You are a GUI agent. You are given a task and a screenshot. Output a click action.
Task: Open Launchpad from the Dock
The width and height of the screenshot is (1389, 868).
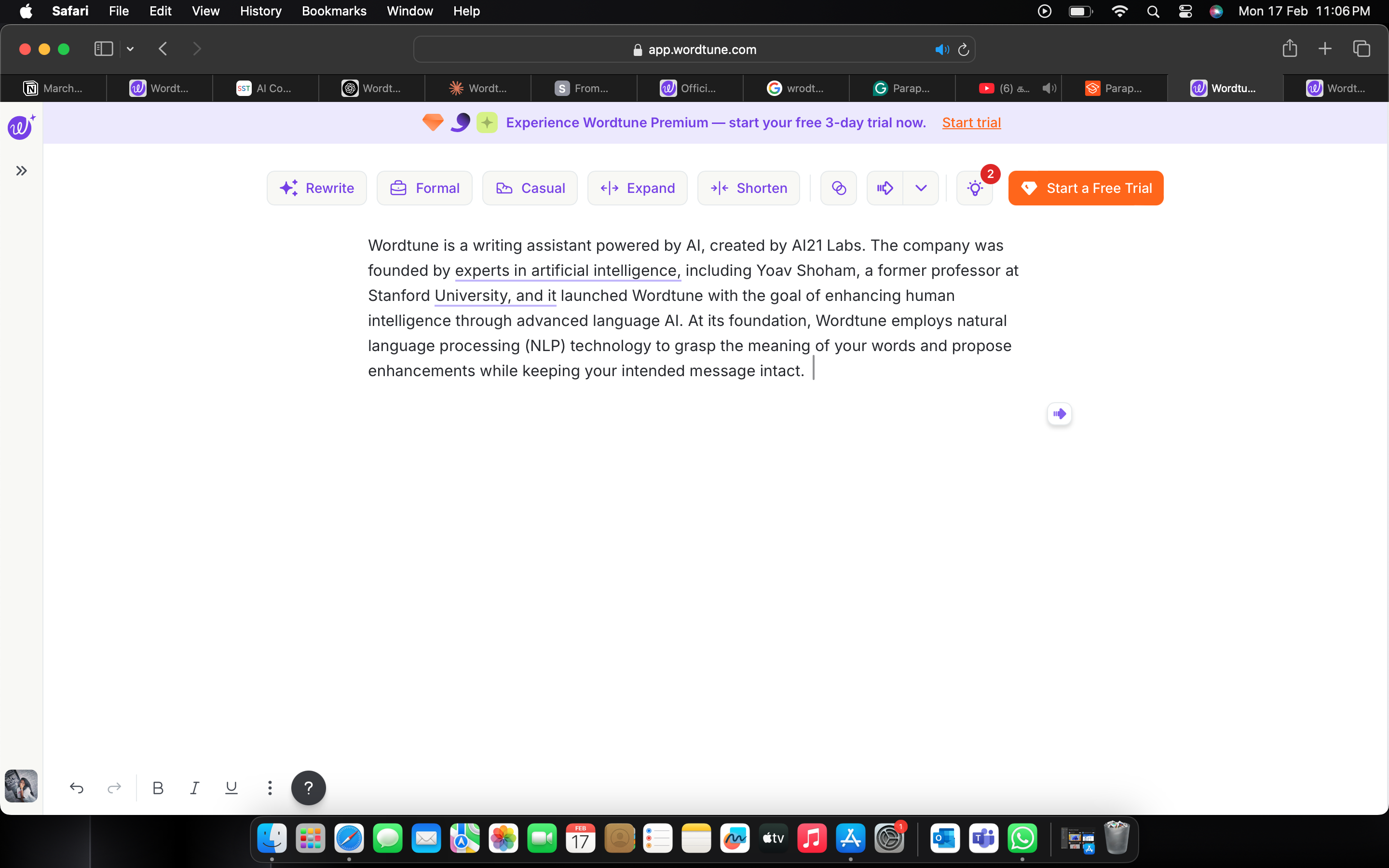click(x=311, y=839)
